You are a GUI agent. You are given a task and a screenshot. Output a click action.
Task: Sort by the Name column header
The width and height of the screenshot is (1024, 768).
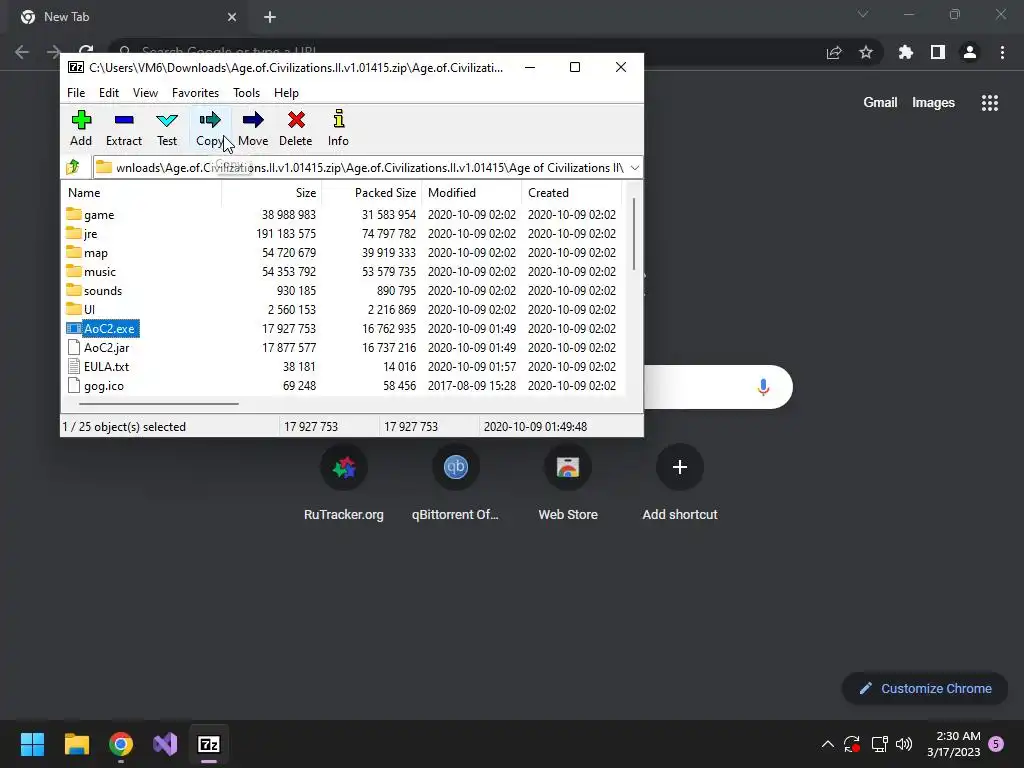(142, 193)
